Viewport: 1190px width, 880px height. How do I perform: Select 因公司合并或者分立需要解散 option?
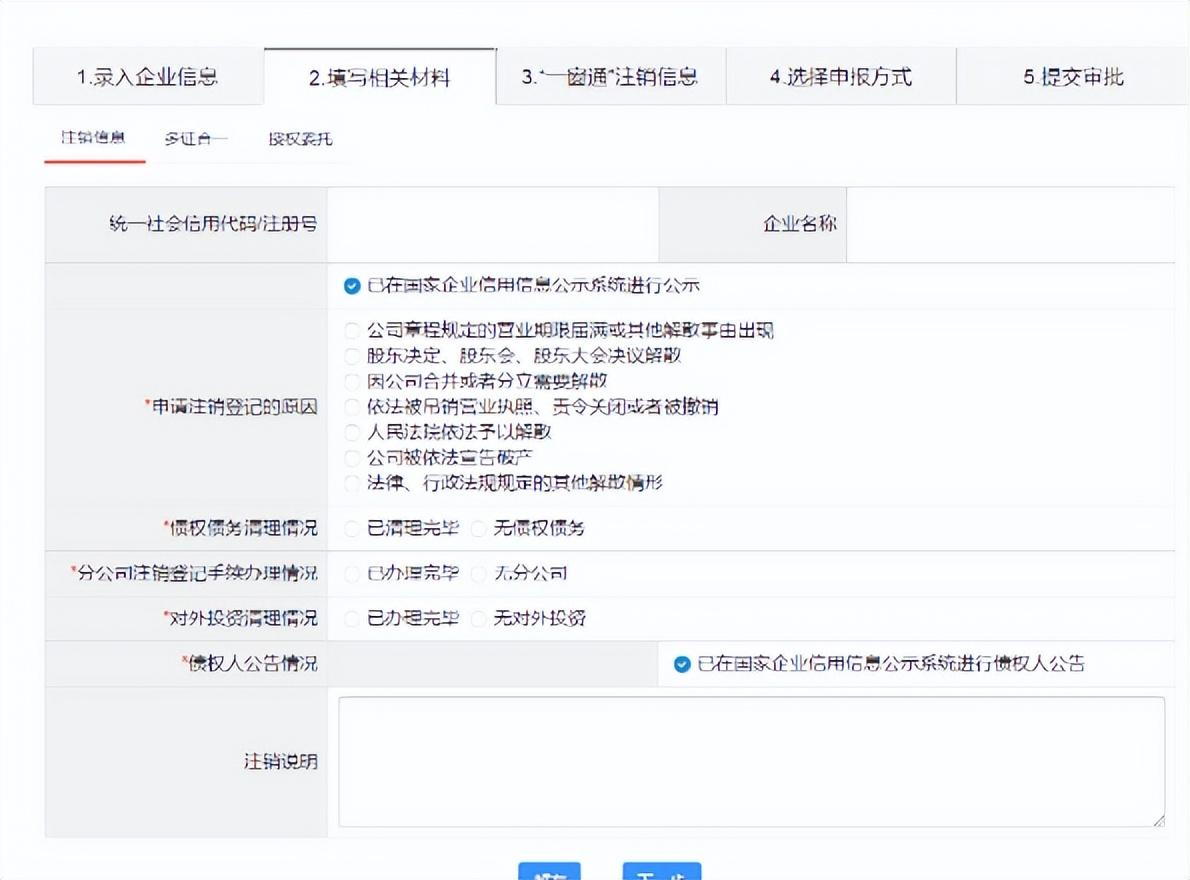point(351,382)
